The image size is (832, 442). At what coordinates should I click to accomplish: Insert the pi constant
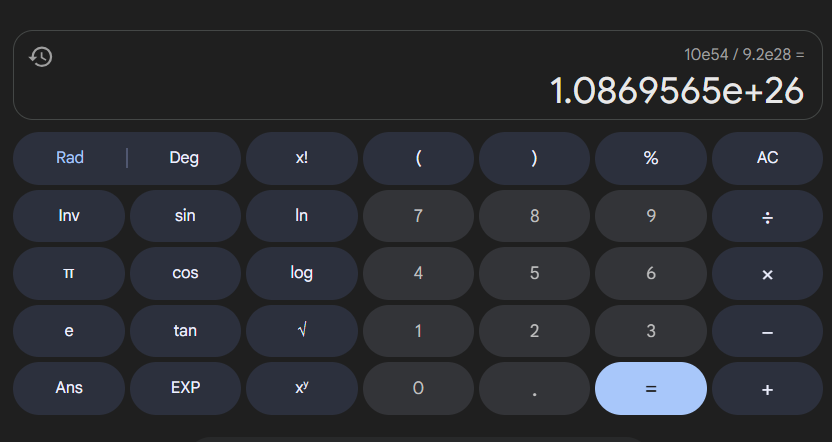coord(69,273)
